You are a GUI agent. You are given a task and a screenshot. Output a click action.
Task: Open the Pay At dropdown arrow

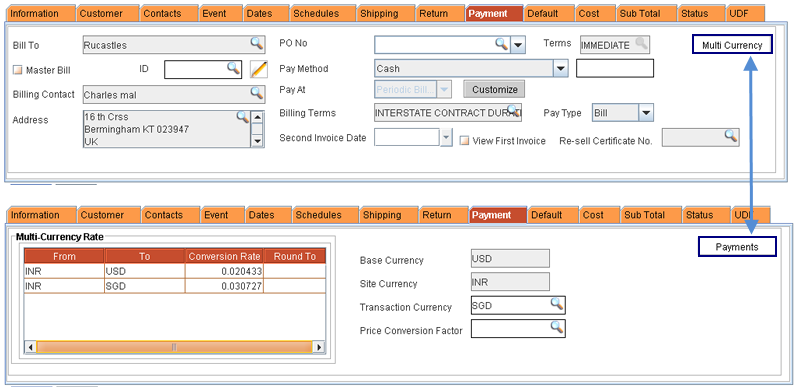pos(444,89)
